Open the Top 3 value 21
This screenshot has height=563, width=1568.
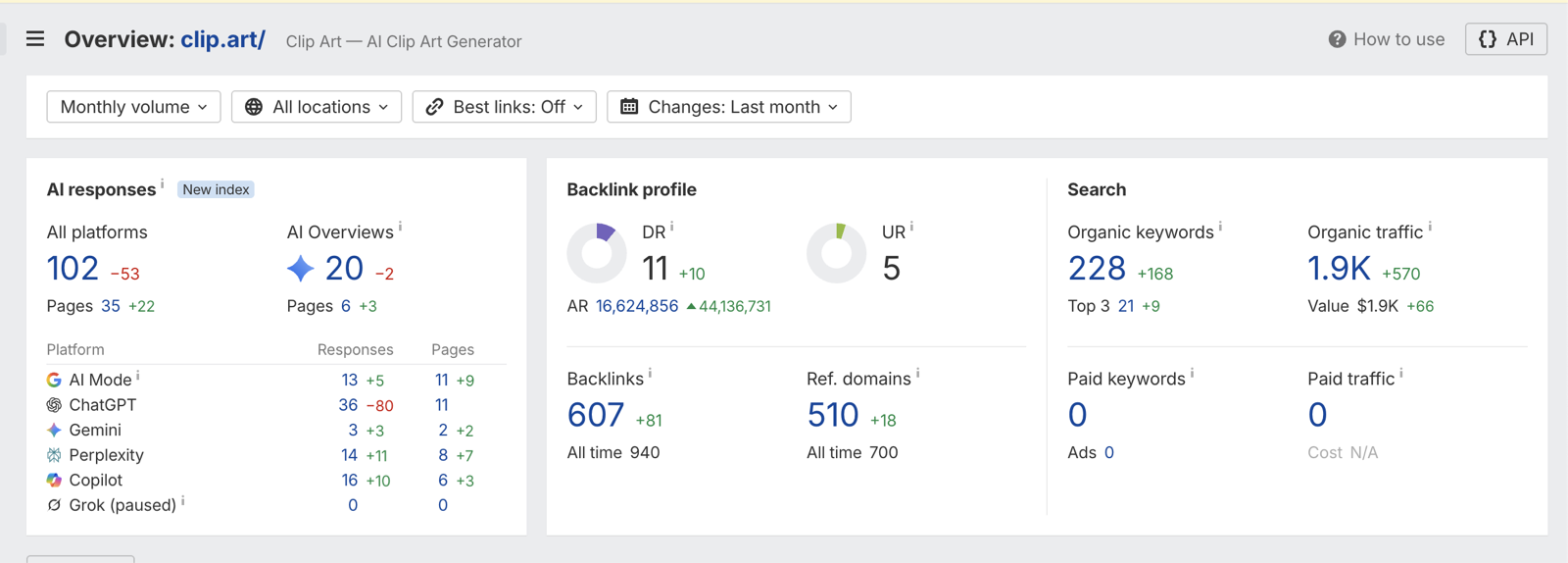[x=1126, y=306]
